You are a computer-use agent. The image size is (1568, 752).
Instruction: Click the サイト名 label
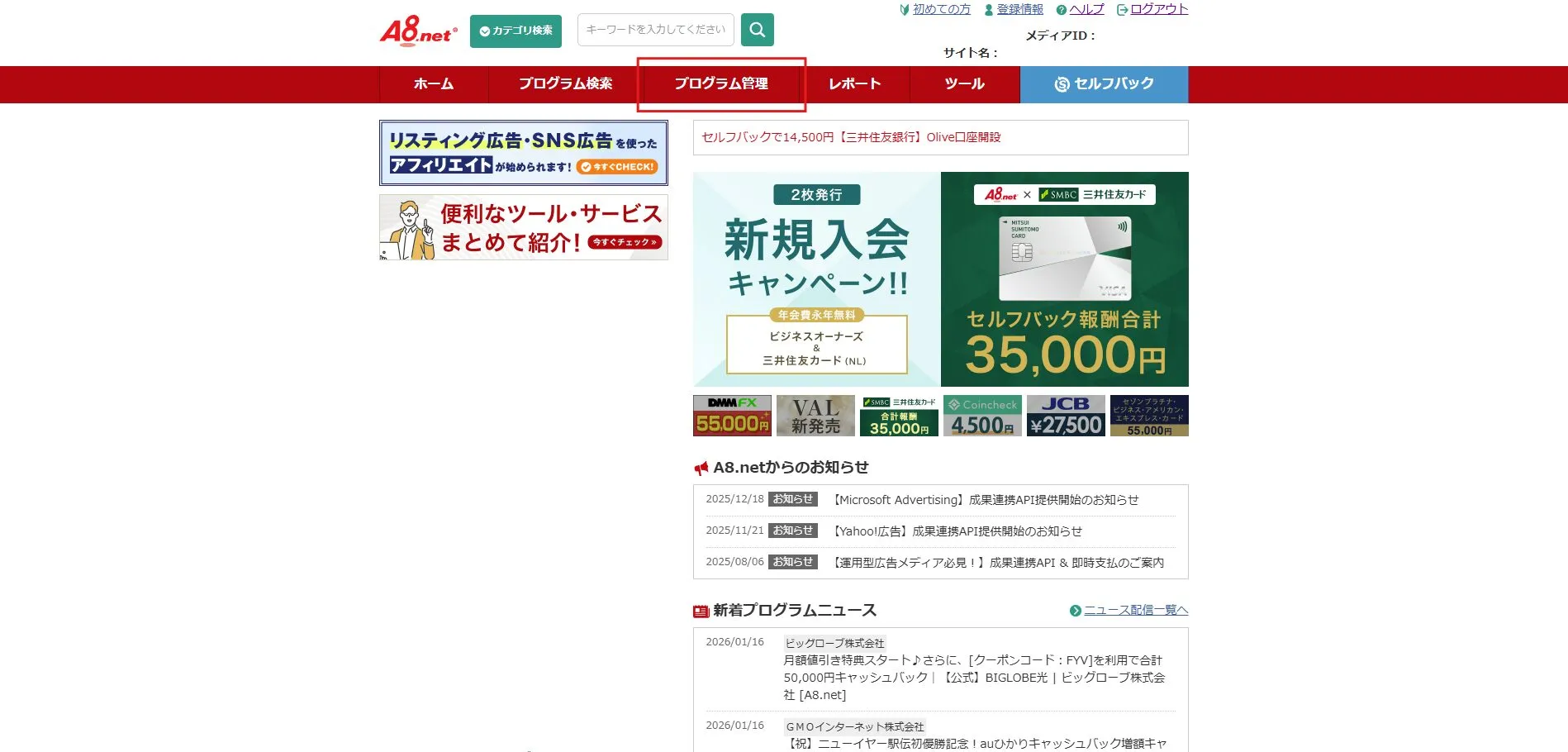[970, 53]
